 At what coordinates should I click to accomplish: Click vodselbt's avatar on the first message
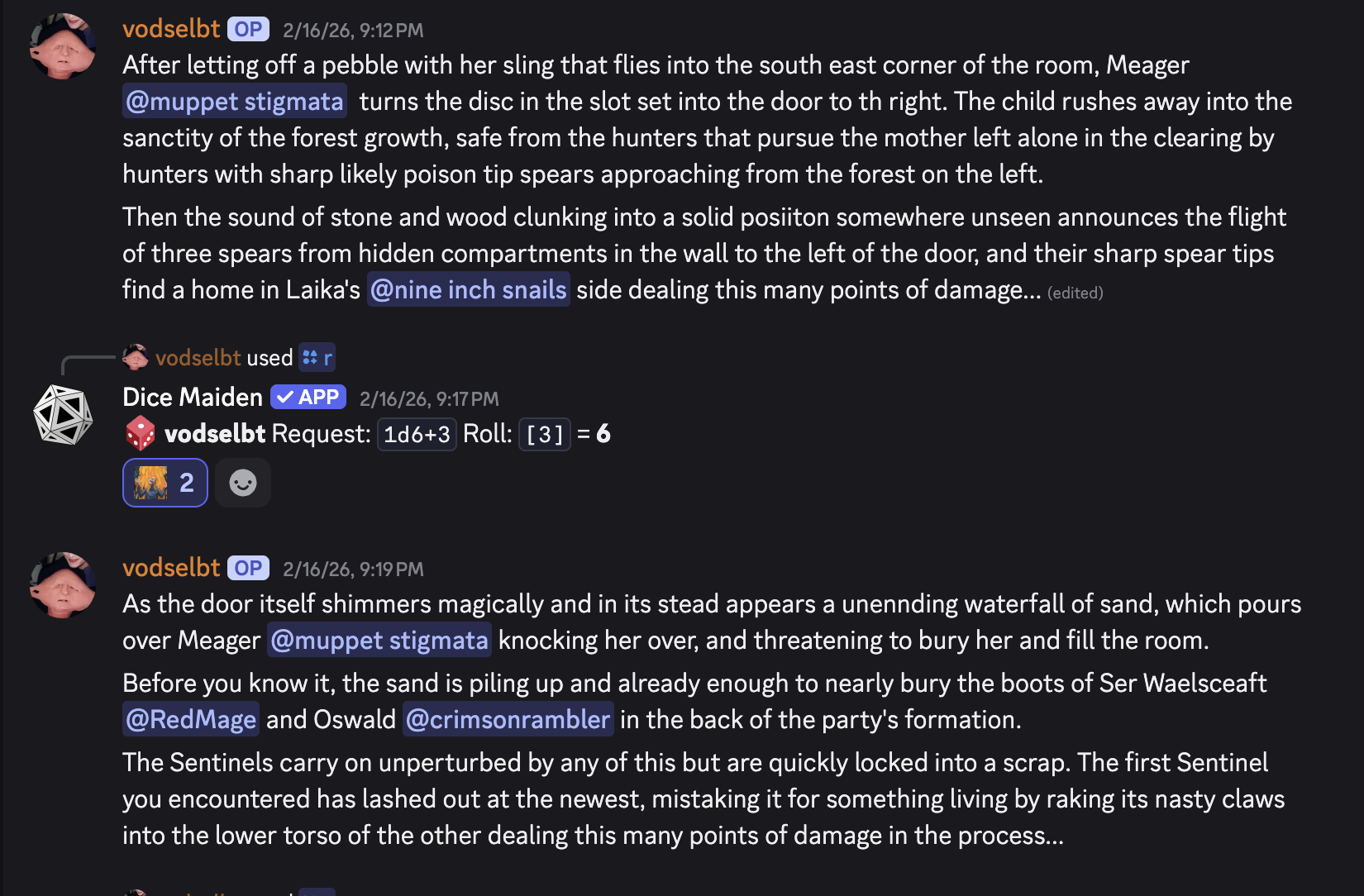pyautogui.click(x=63, y=46)
